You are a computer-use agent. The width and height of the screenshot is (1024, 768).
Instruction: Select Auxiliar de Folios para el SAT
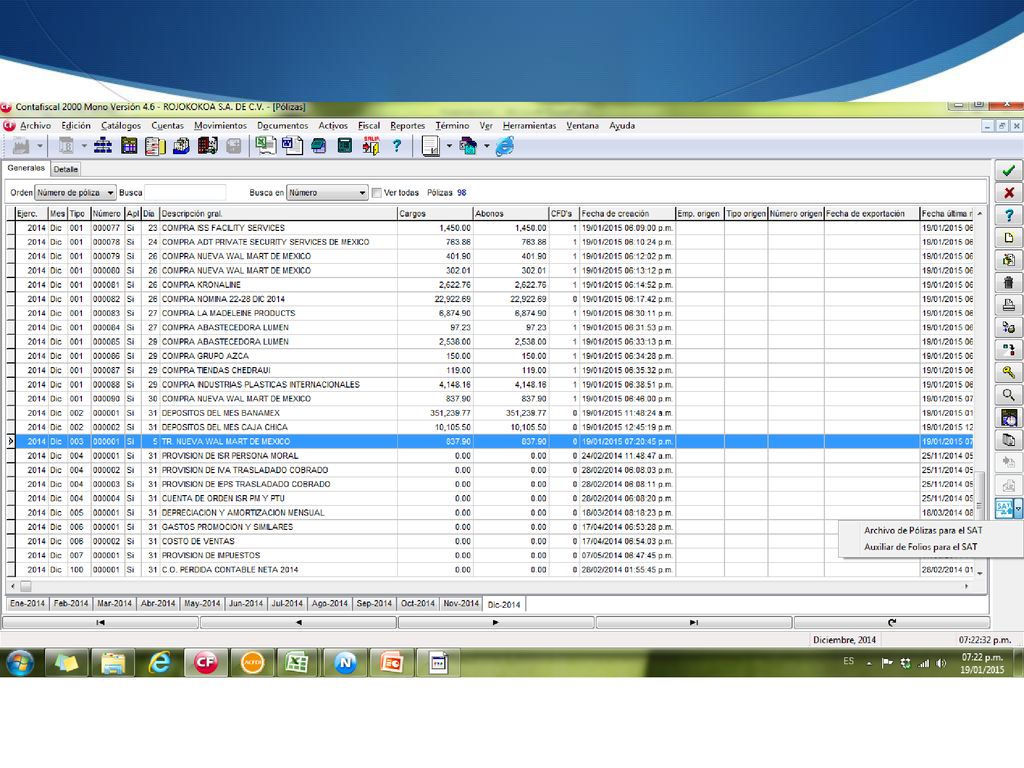pyautogui.click(x=921, y=547)
